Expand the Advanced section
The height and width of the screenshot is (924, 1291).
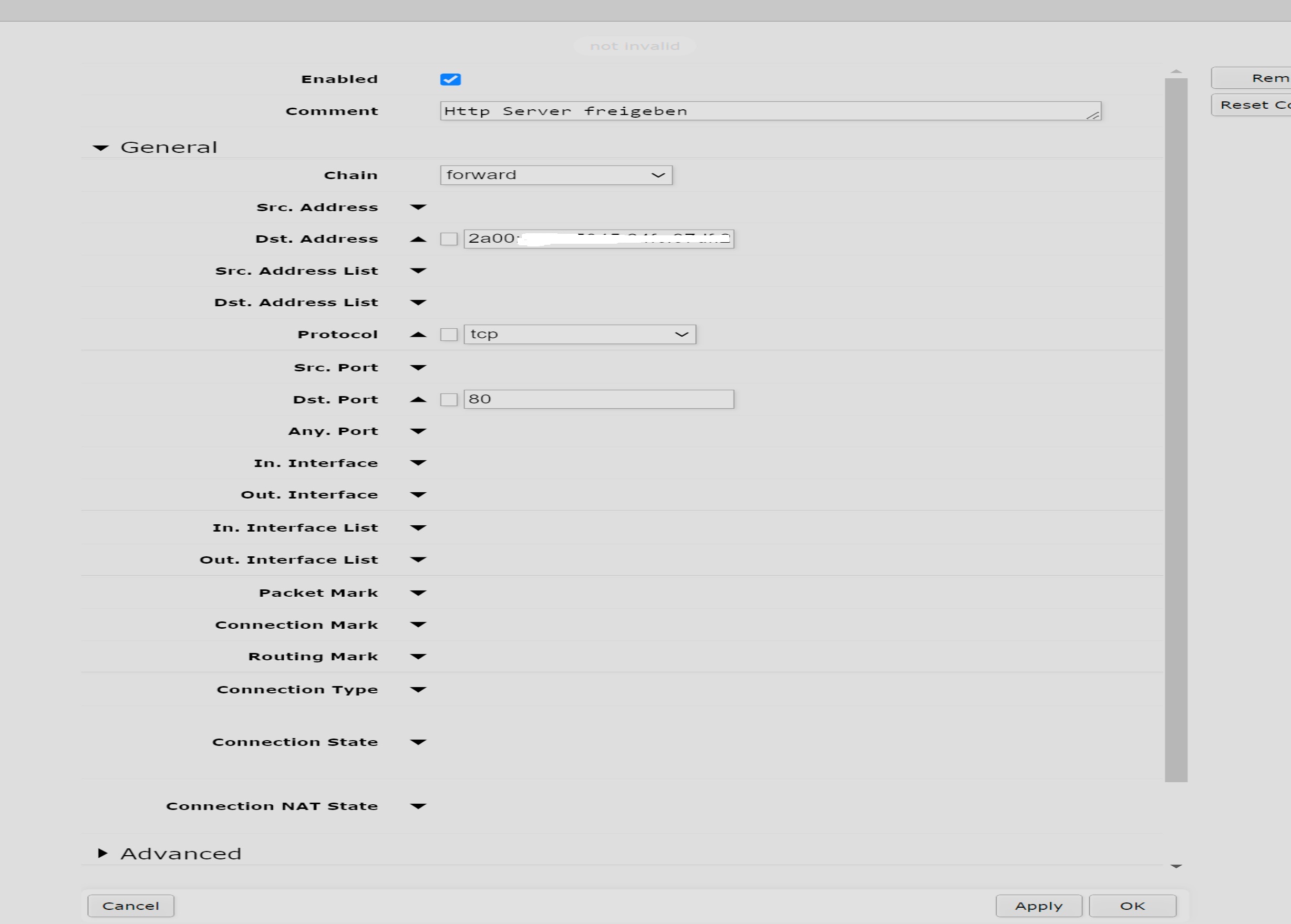[102, 853]
